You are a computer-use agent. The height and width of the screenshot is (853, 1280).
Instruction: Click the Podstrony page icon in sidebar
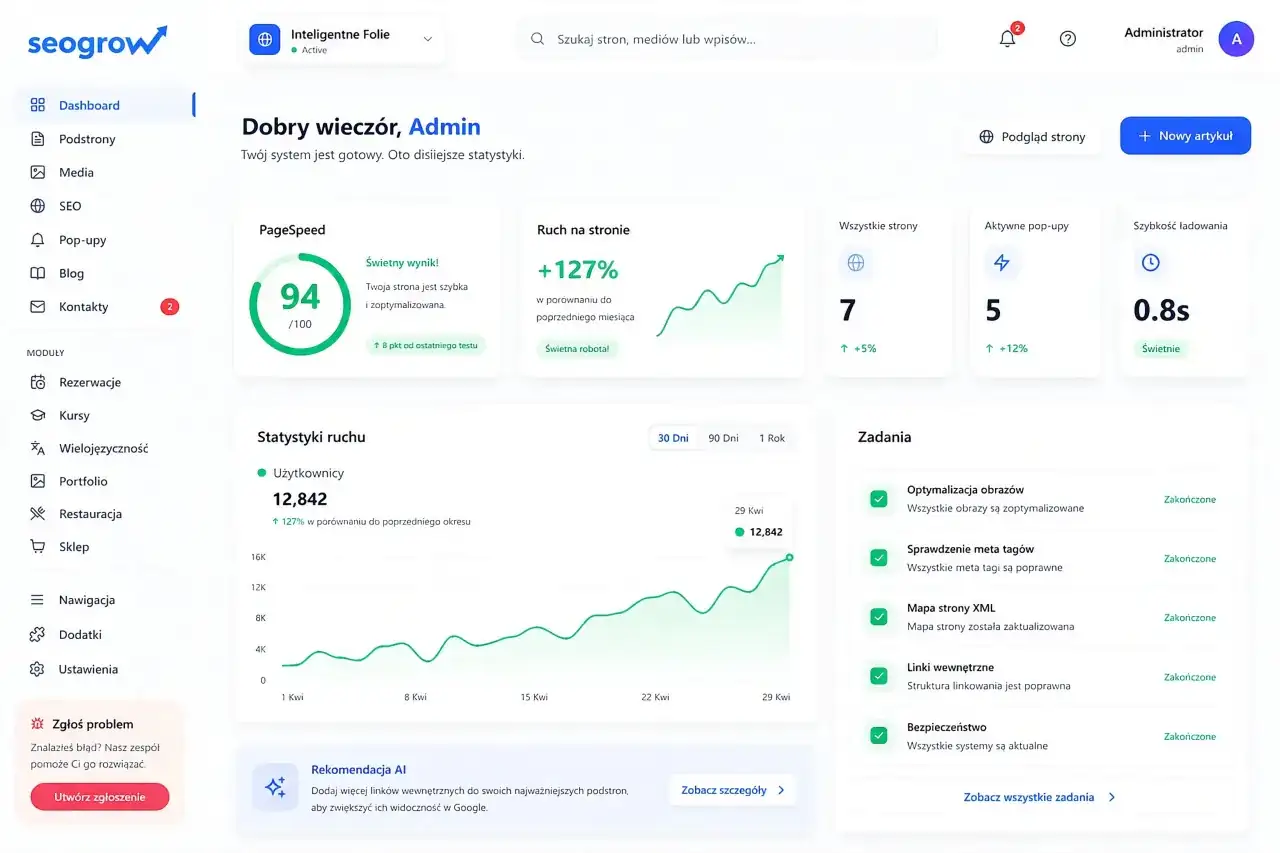38,139
